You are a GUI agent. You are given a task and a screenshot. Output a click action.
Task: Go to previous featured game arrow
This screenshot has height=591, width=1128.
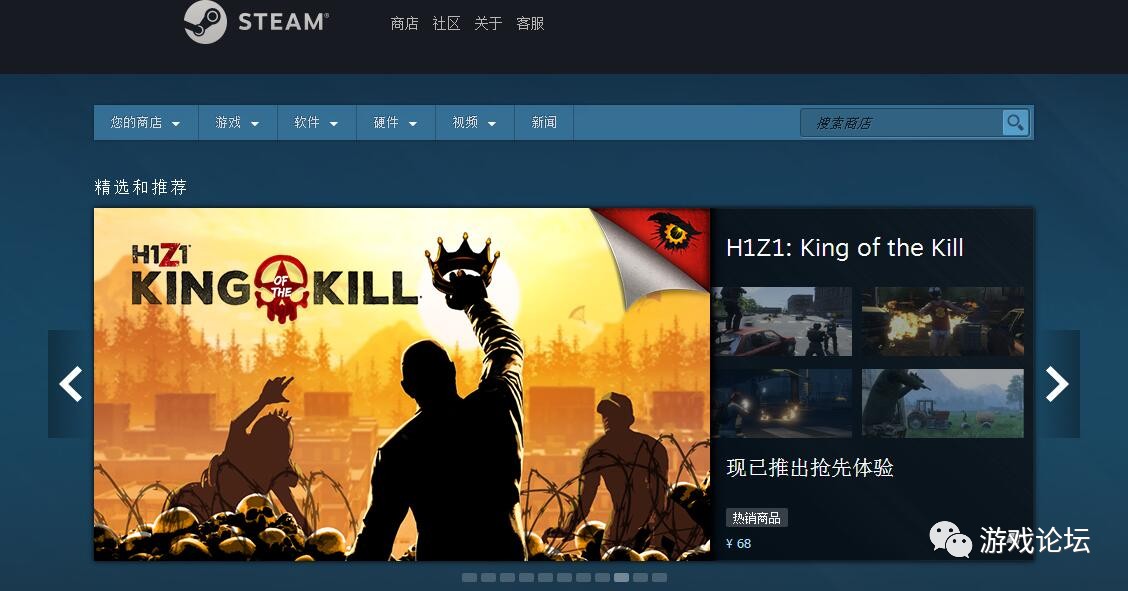tap(70, 384)
